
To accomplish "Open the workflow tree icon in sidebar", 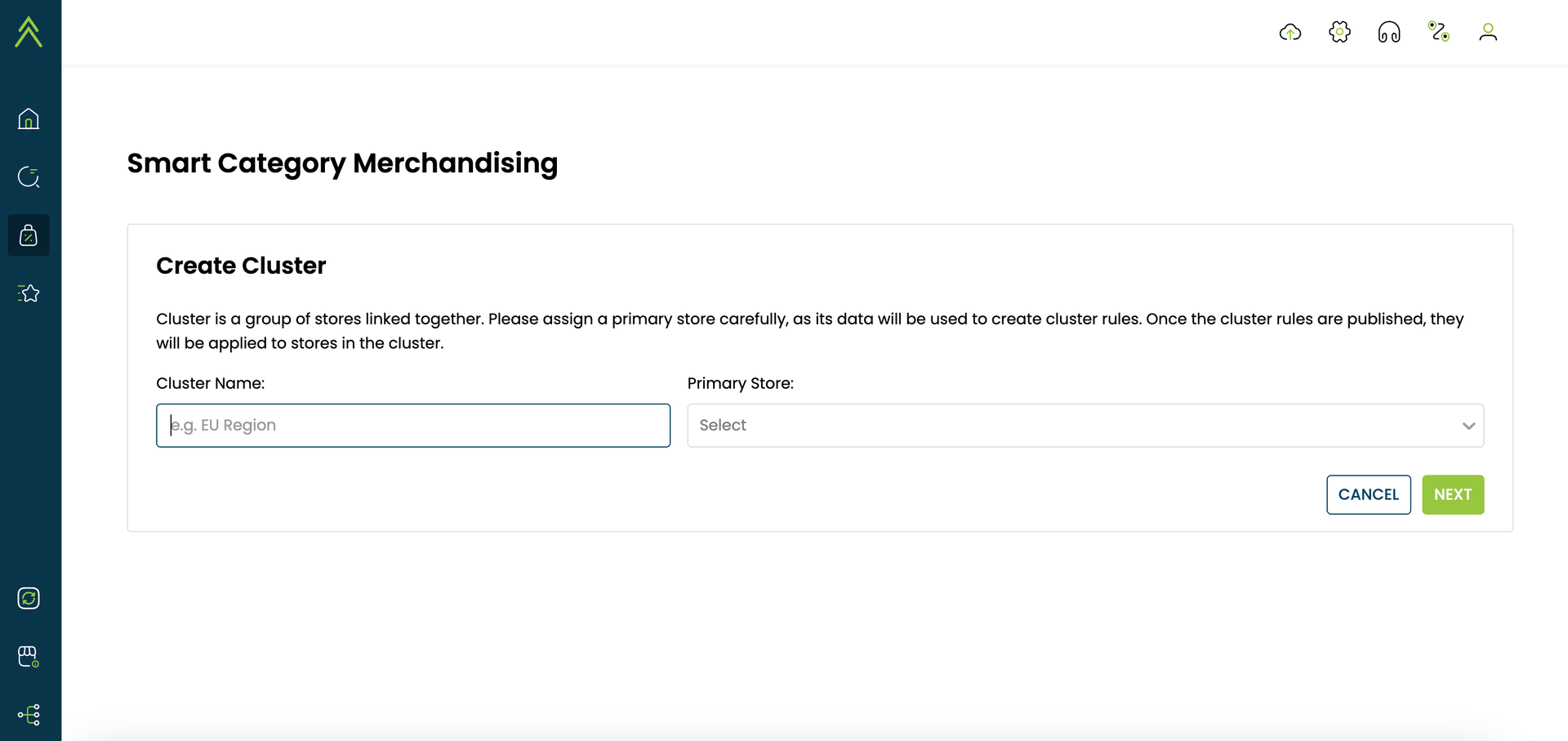I will [29, 715].
